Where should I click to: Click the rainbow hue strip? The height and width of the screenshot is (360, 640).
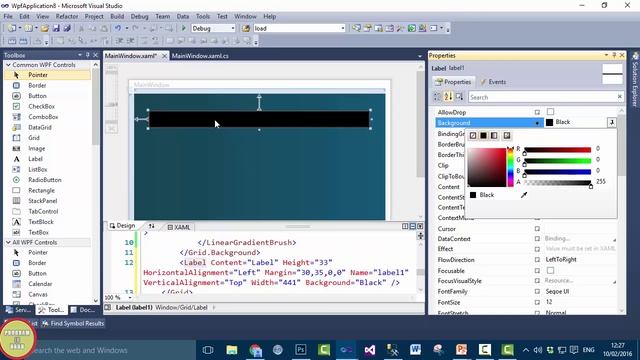(x=510, y=167)
